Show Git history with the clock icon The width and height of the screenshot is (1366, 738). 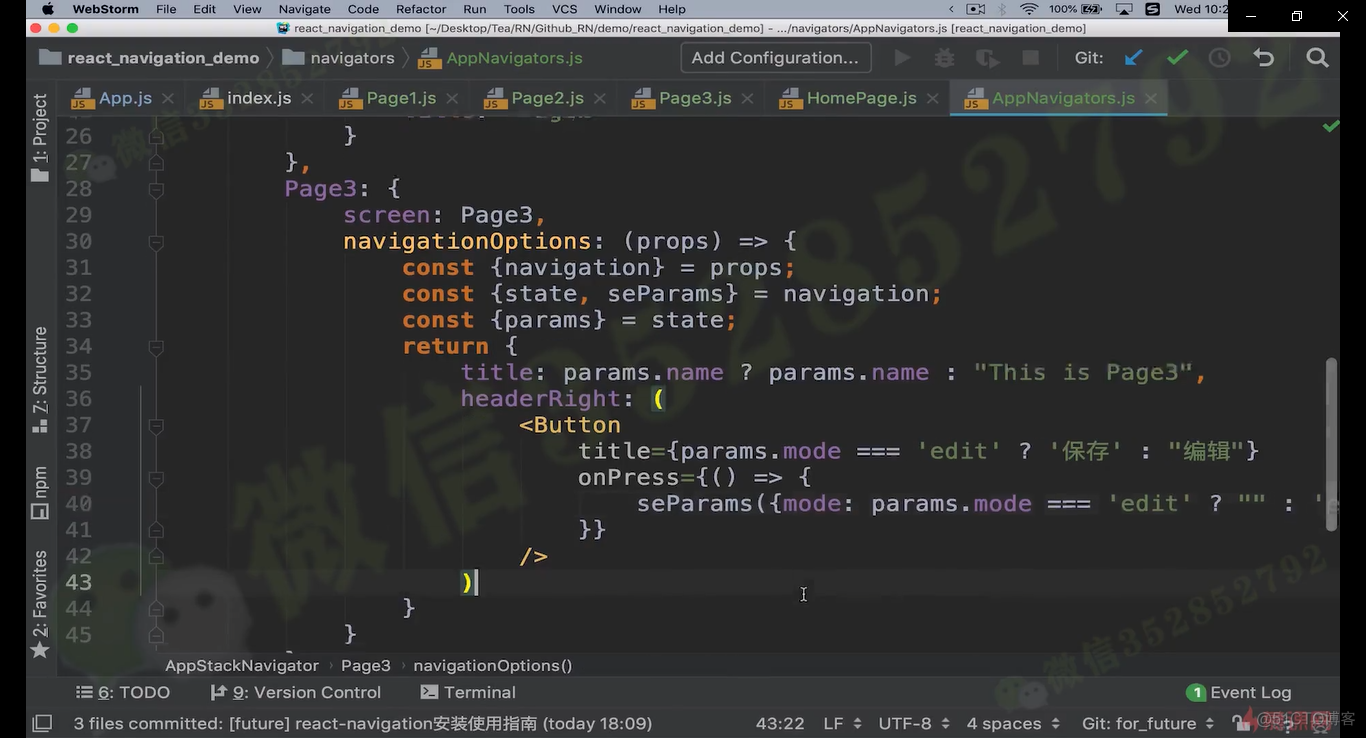[x=1219, y=58]
